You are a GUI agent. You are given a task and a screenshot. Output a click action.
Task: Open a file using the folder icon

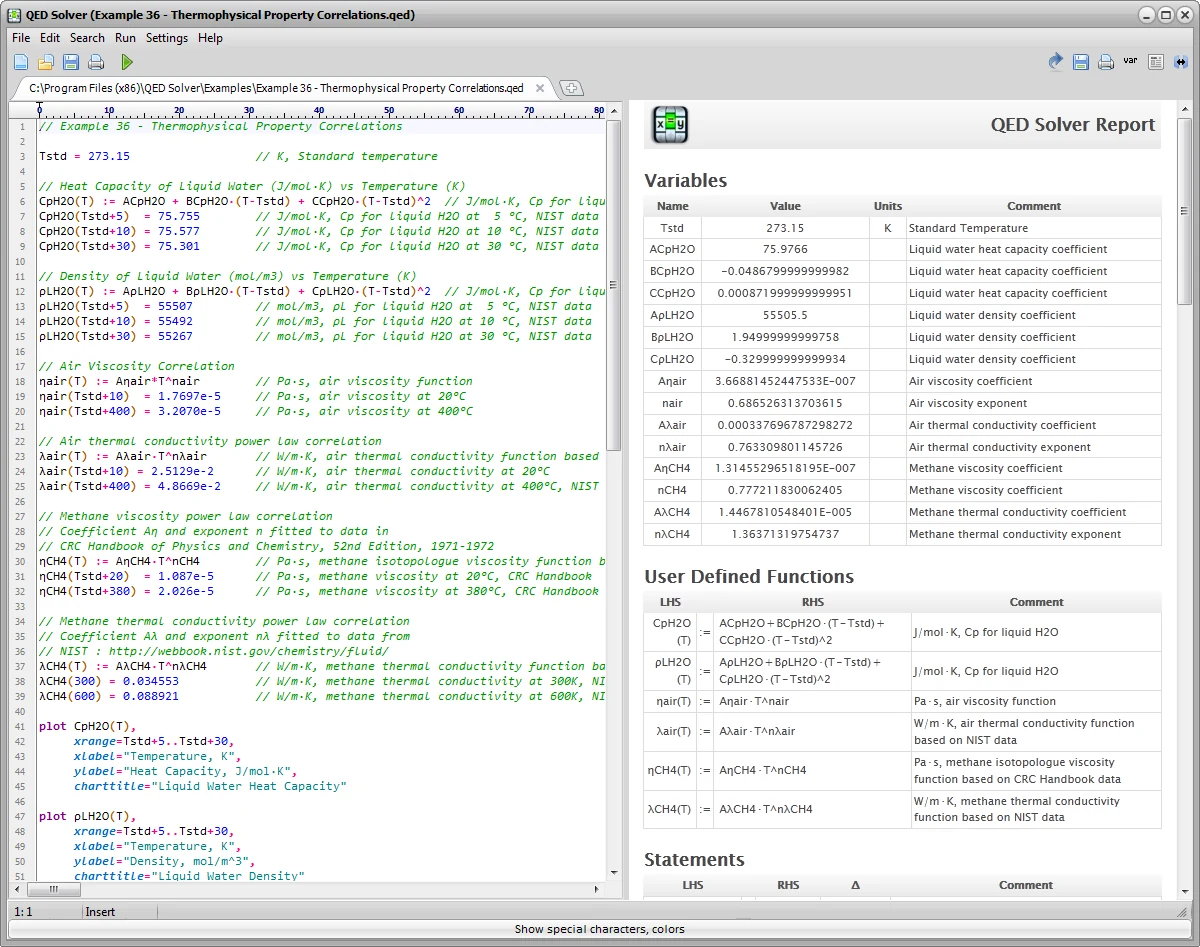(46, 62)
